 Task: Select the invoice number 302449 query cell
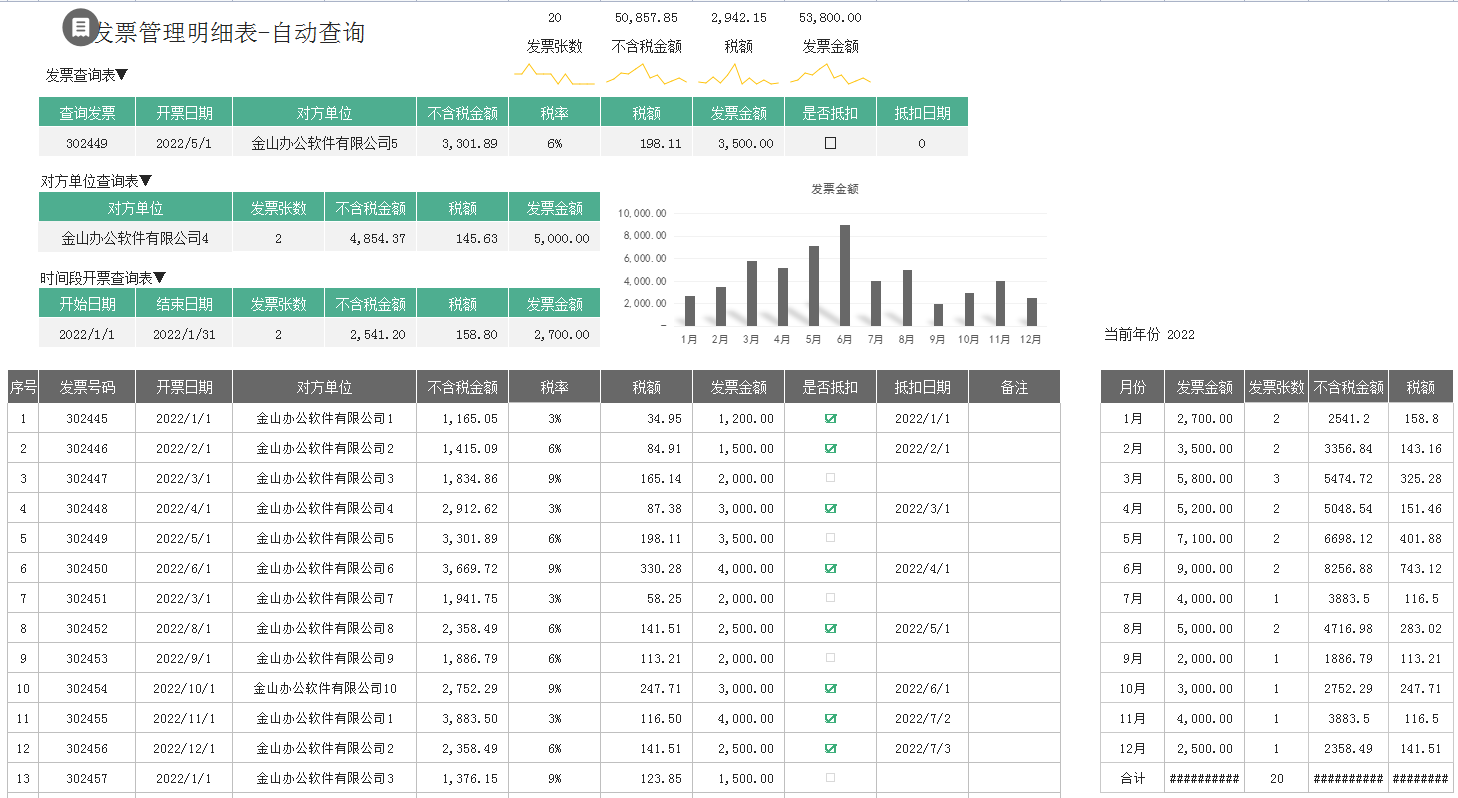[86, 143]
